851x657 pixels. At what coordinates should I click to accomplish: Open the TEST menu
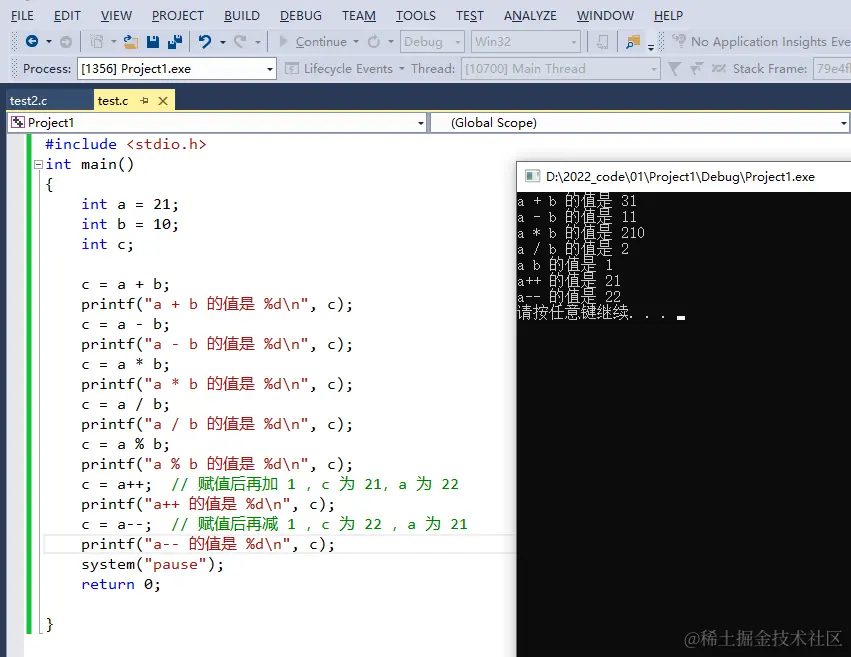[470, 16]
